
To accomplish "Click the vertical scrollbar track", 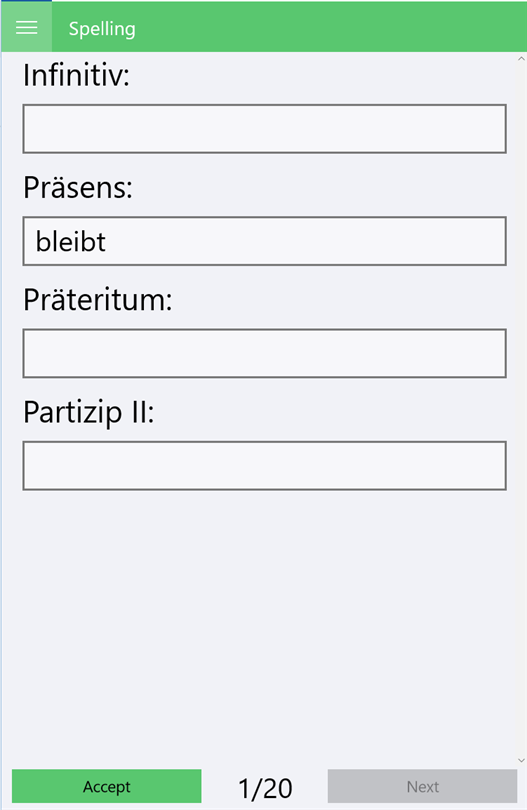I will click(x=521, y=410).
